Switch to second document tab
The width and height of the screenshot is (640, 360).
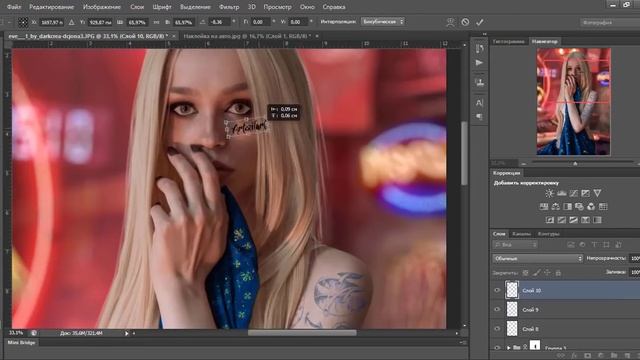tap(247, 36)
